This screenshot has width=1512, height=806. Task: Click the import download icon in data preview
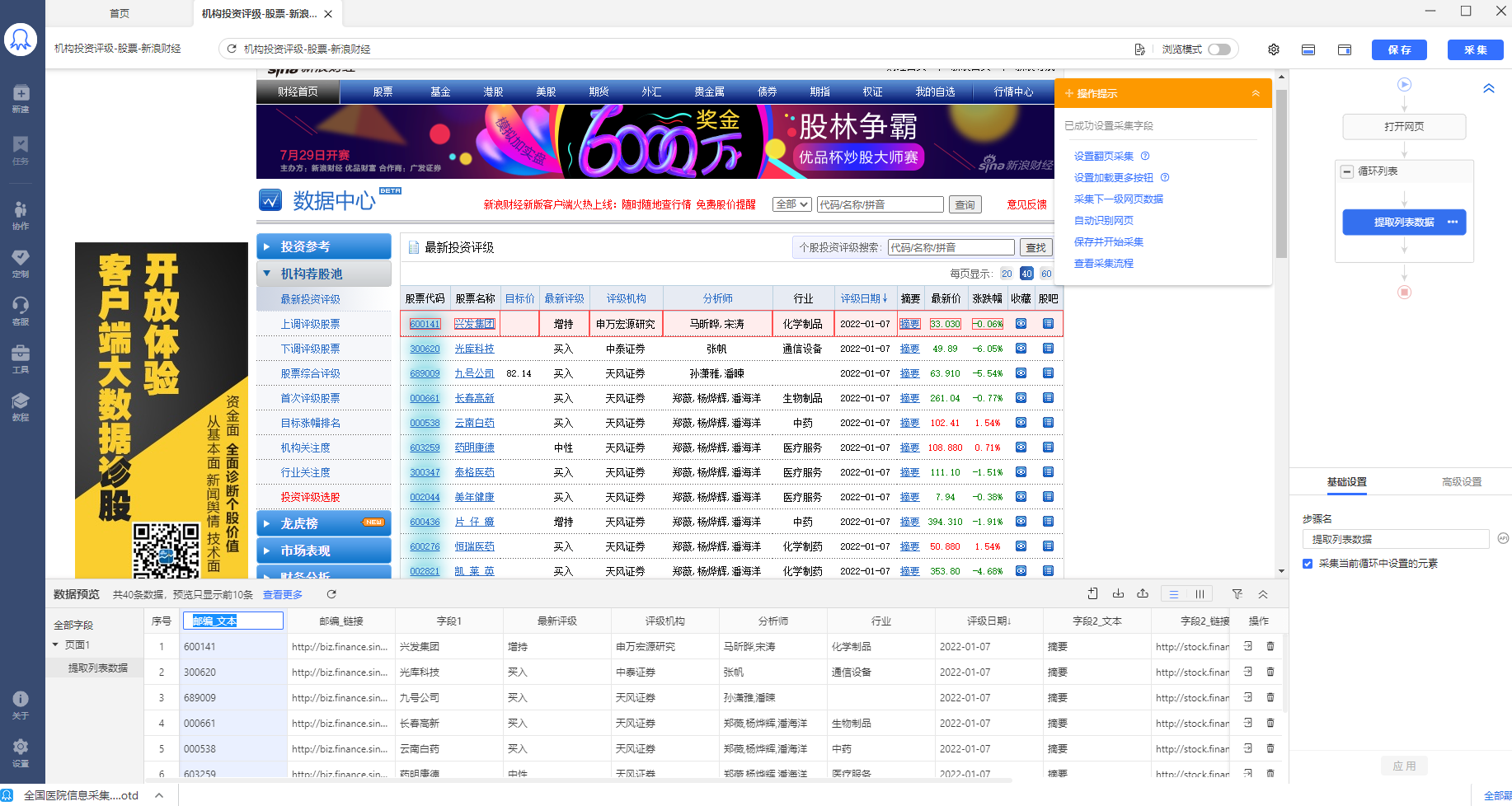[1118, 593]
